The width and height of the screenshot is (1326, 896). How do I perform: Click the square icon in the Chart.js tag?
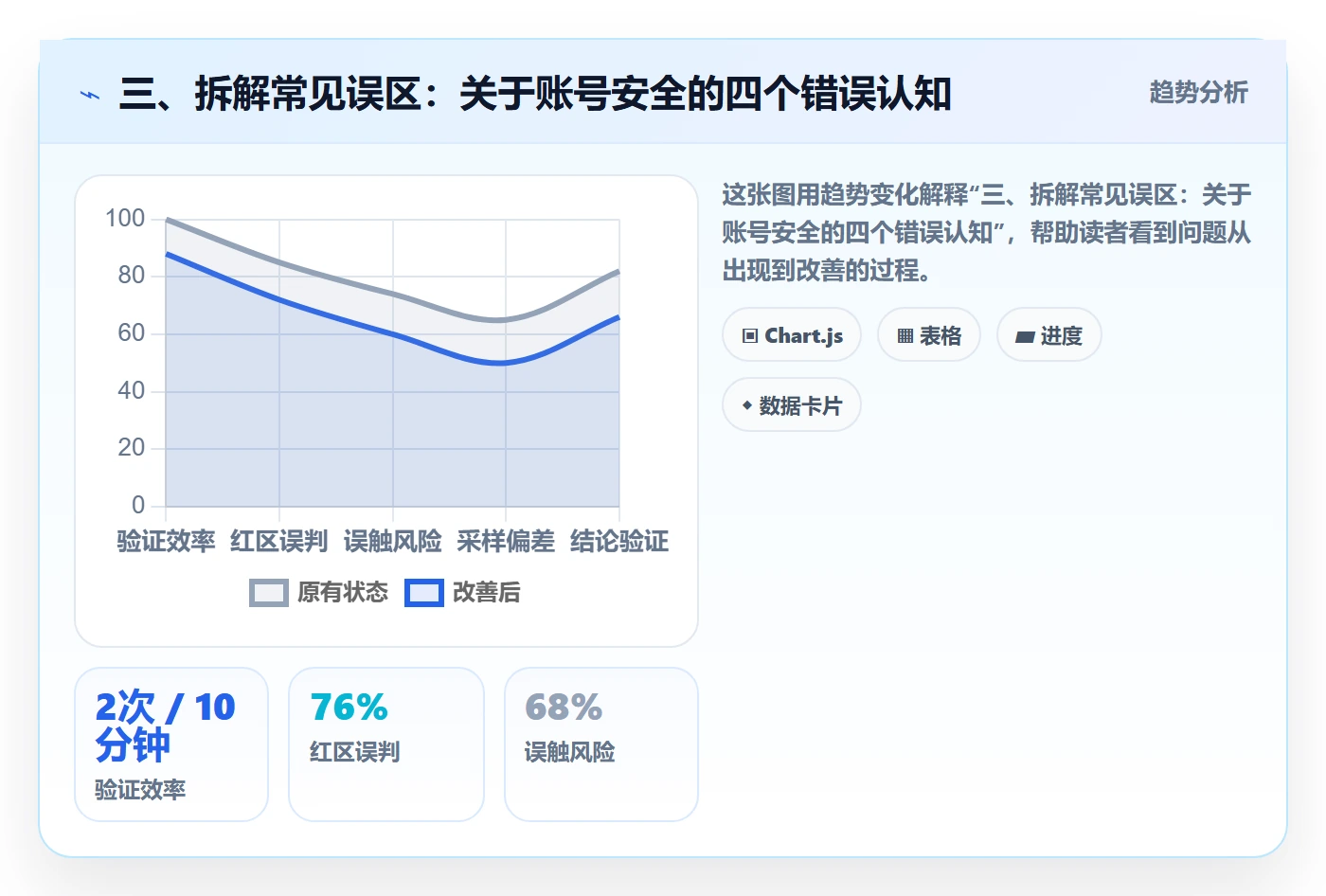(750, 336)
